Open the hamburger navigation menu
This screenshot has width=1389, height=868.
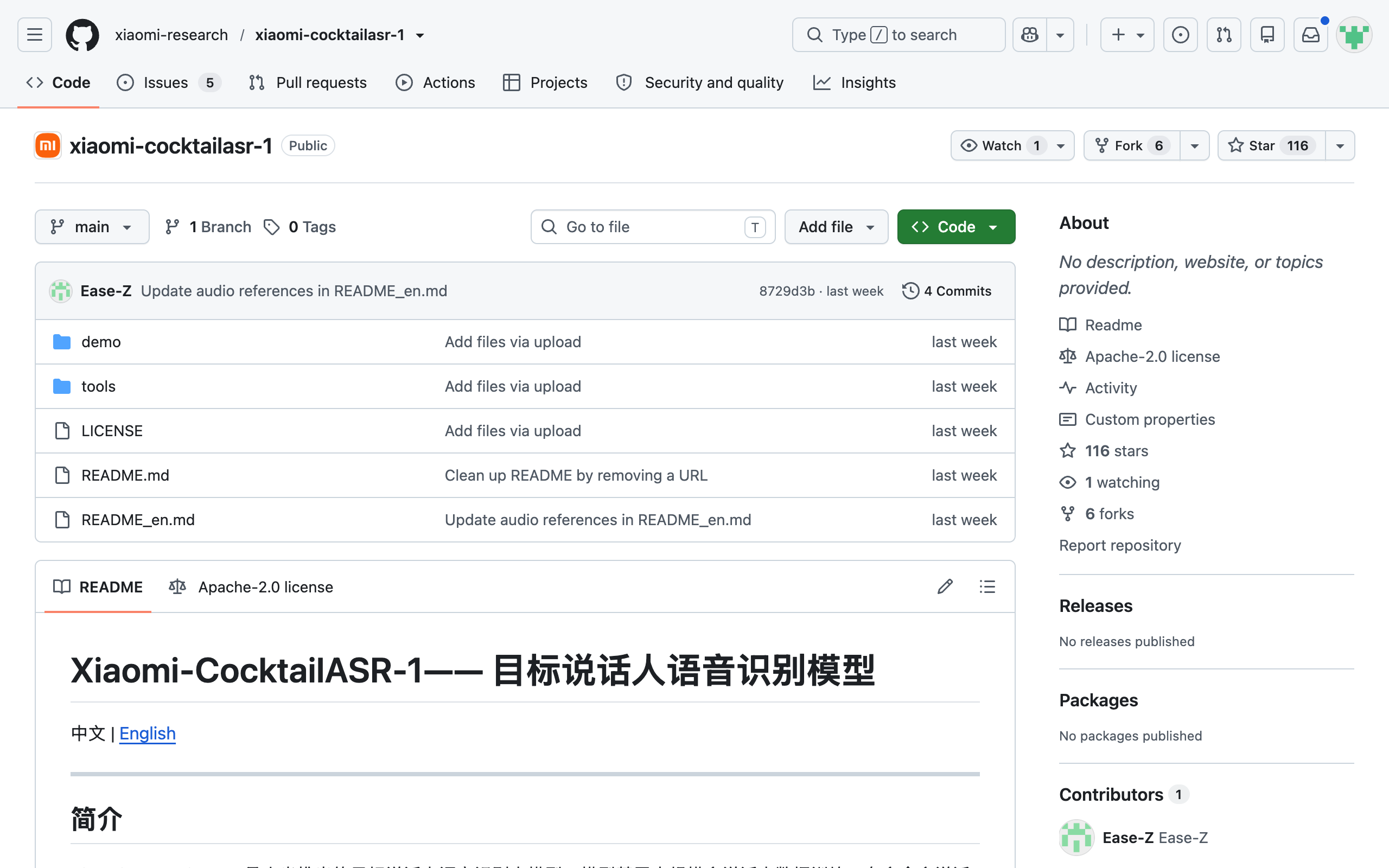34,35
